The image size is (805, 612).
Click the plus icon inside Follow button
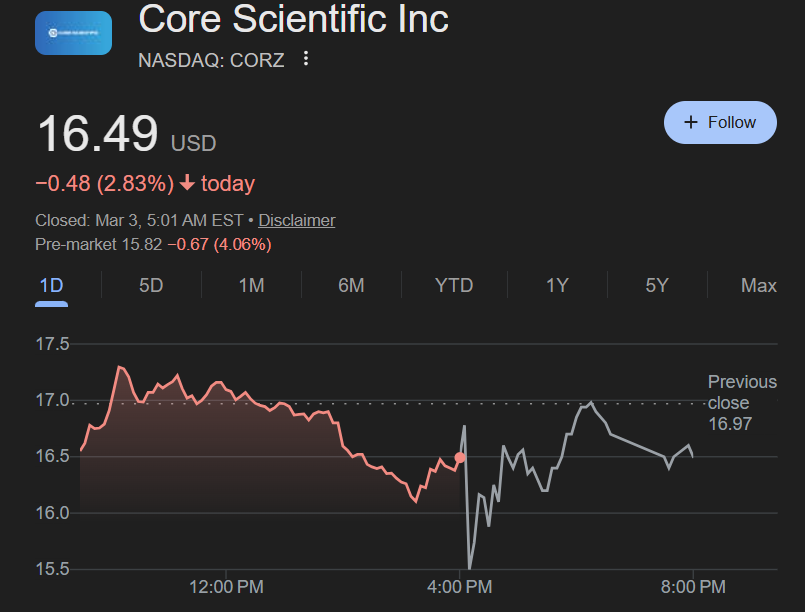(x=690, y=121)
